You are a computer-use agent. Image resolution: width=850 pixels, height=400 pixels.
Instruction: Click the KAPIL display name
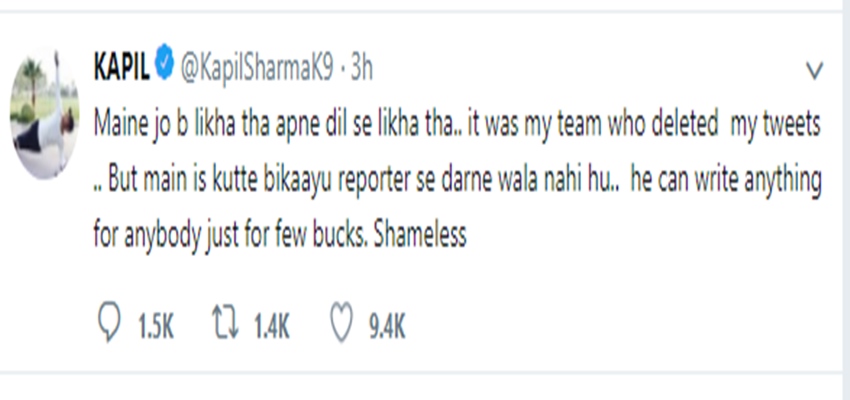pyautogui.click(x=122, y=69)
